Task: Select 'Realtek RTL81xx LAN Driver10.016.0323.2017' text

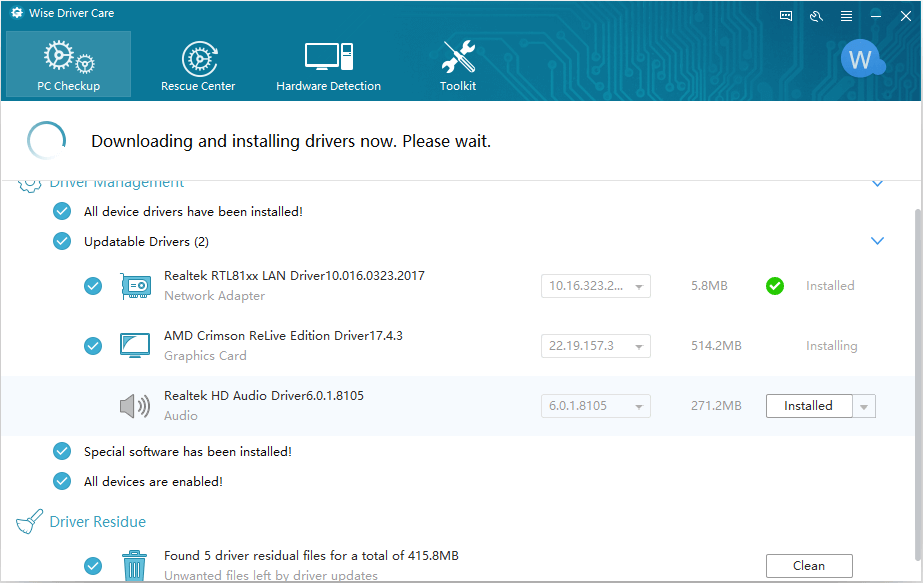Action: 294,276
